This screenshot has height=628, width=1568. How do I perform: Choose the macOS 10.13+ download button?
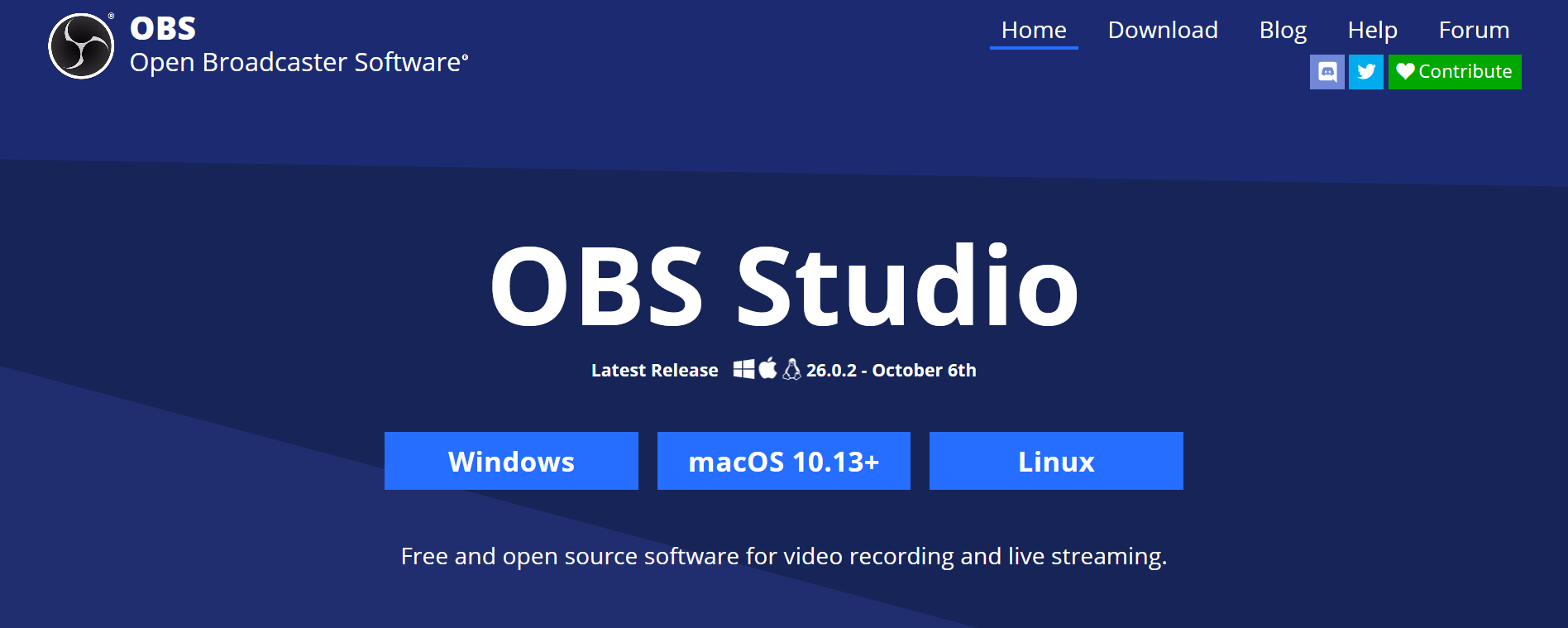click(784, 461)
